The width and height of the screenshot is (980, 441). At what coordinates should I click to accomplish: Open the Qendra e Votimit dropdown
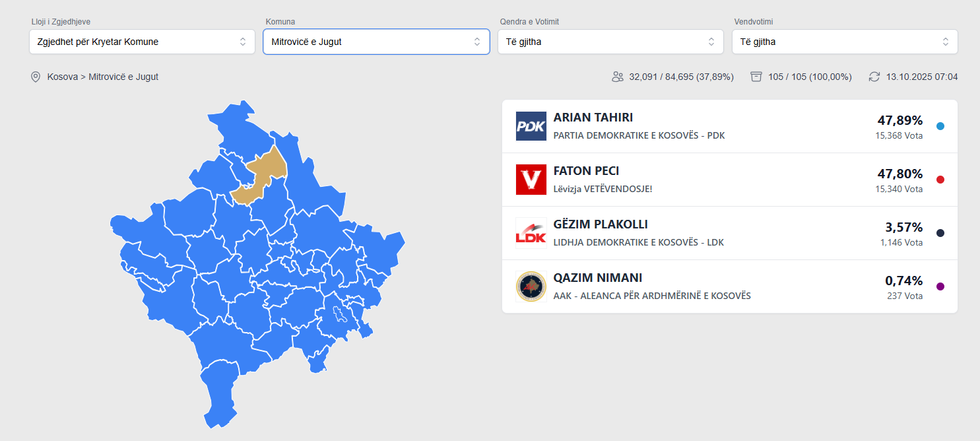[x=610, y=42]
